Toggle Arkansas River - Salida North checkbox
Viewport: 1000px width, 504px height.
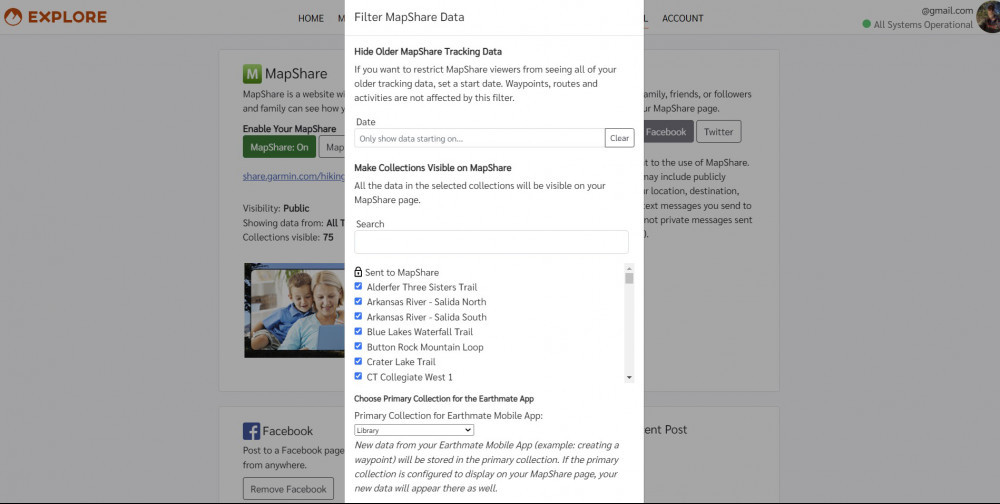tap(358, 301)
